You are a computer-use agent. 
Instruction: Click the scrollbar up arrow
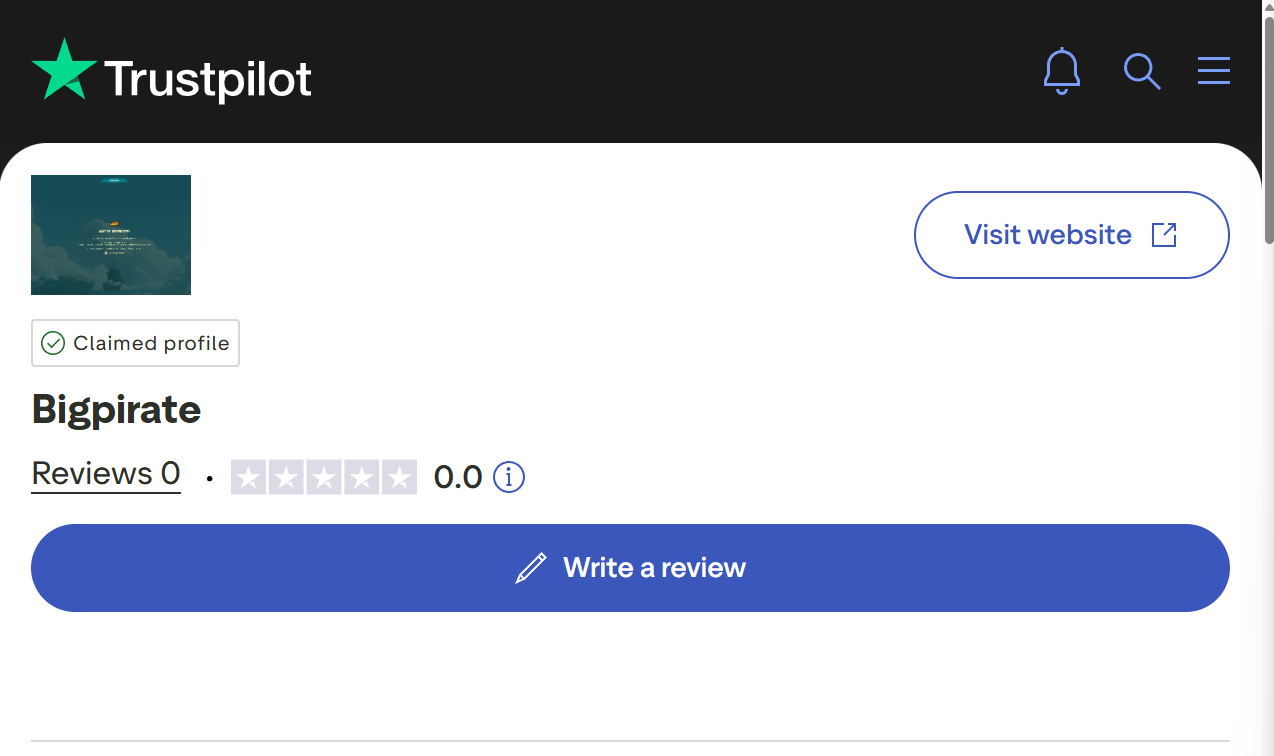point(1268,7)
